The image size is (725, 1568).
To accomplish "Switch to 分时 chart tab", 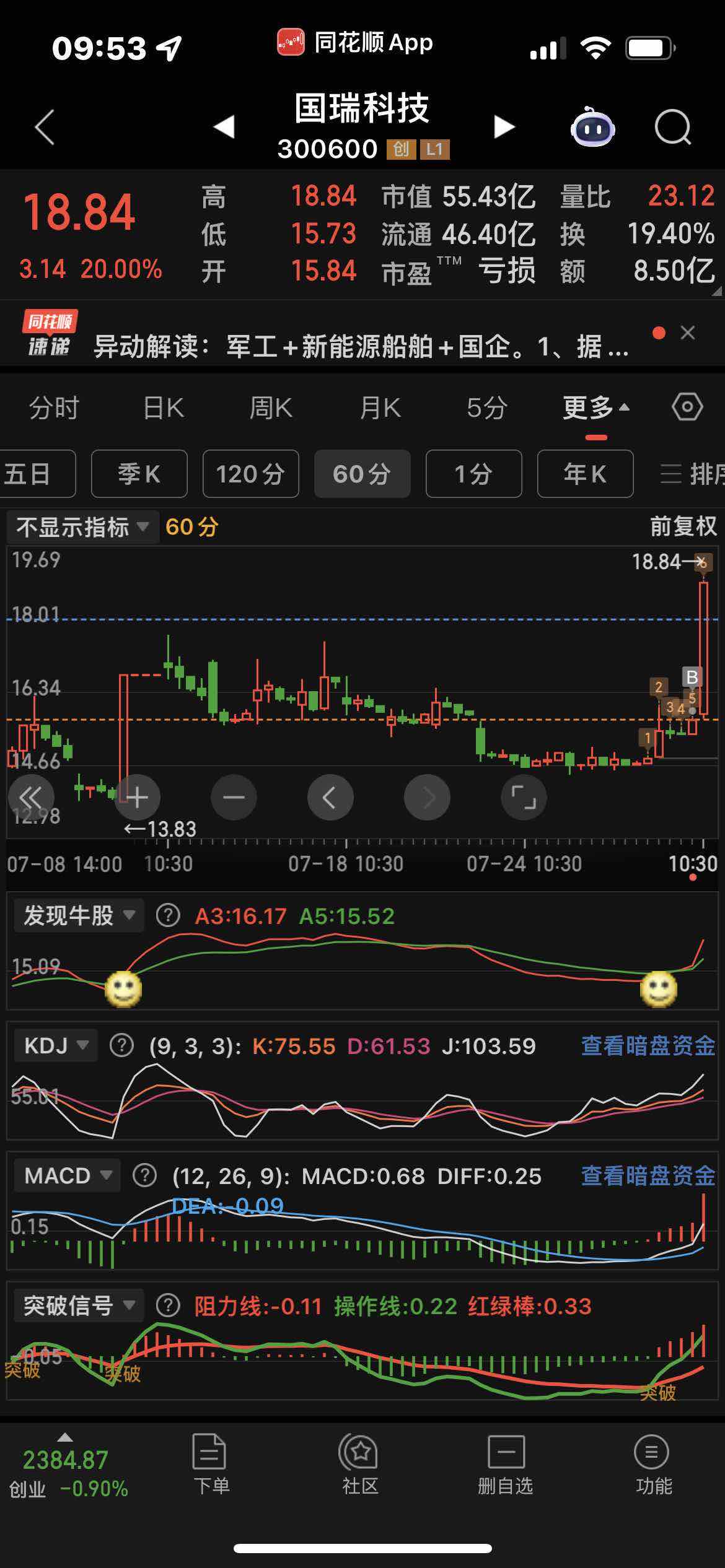I will pyautogui.click(x=55, y=407).
